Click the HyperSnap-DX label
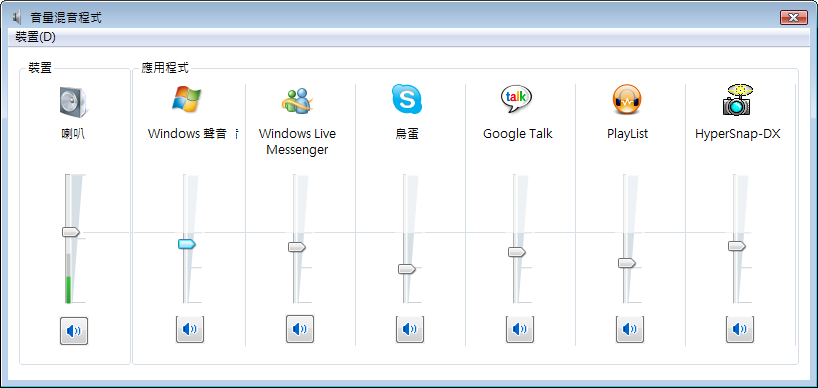The width and height of the screenshot is (818, 388). click(738, 134)
